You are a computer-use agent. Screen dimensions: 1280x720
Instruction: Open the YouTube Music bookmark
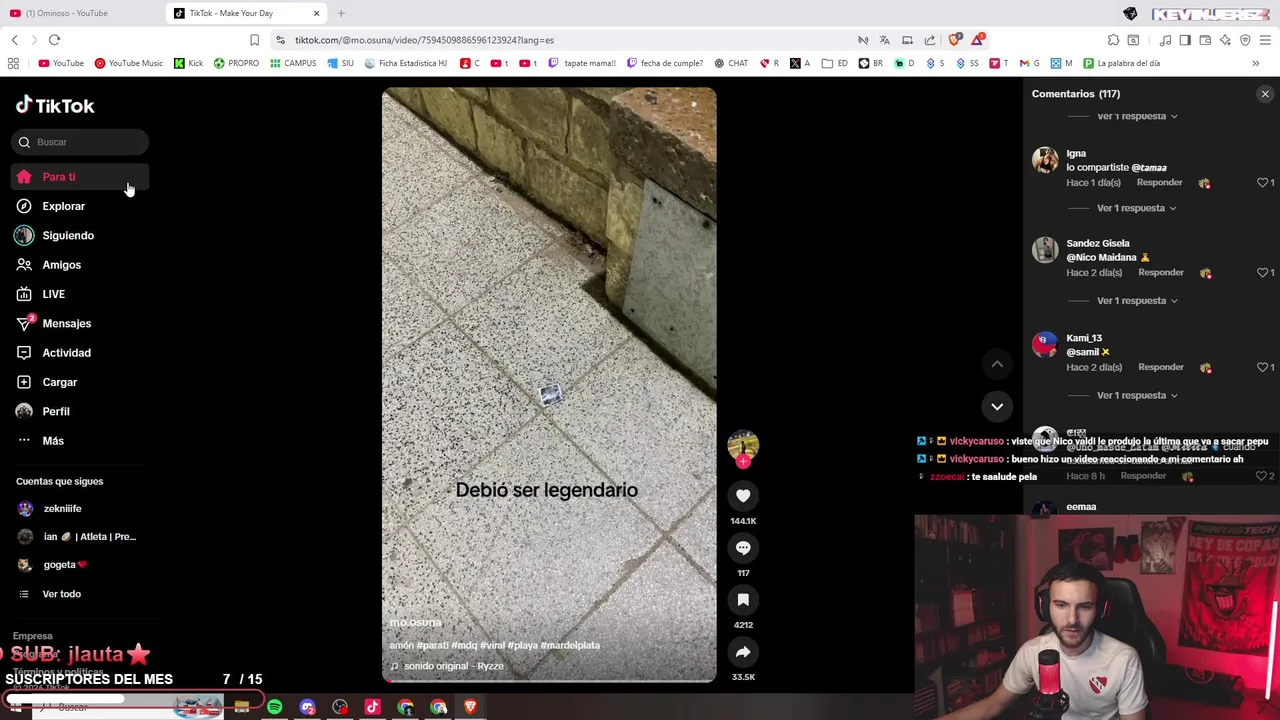pos(128,63)
